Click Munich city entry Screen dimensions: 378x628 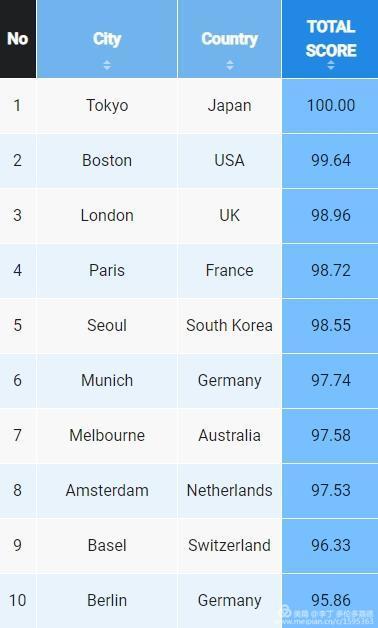point(107,380)
